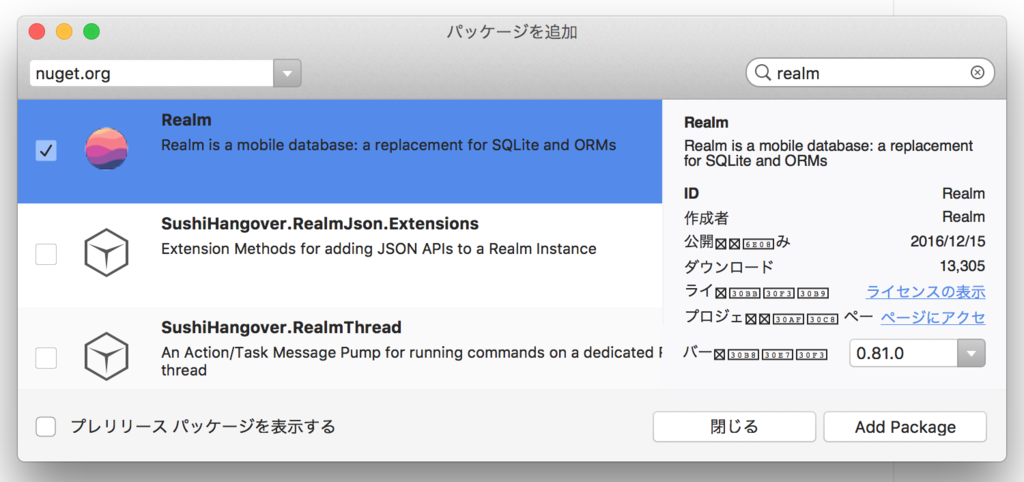Screen dimensions: 1024x482
Task: Click the green zoom window button
Action: click(x=91, y=31)
